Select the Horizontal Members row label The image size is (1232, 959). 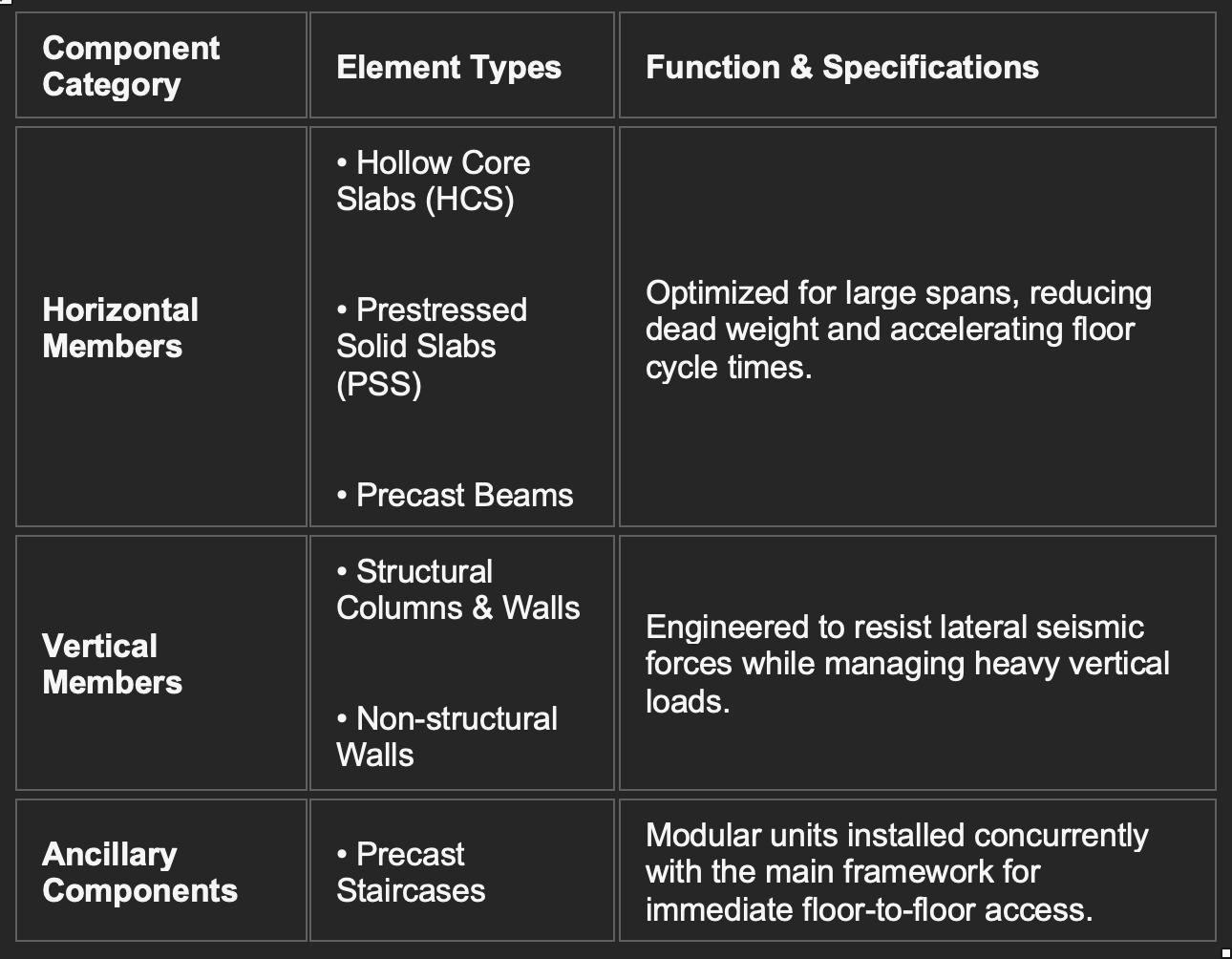[x=120, y=328]
